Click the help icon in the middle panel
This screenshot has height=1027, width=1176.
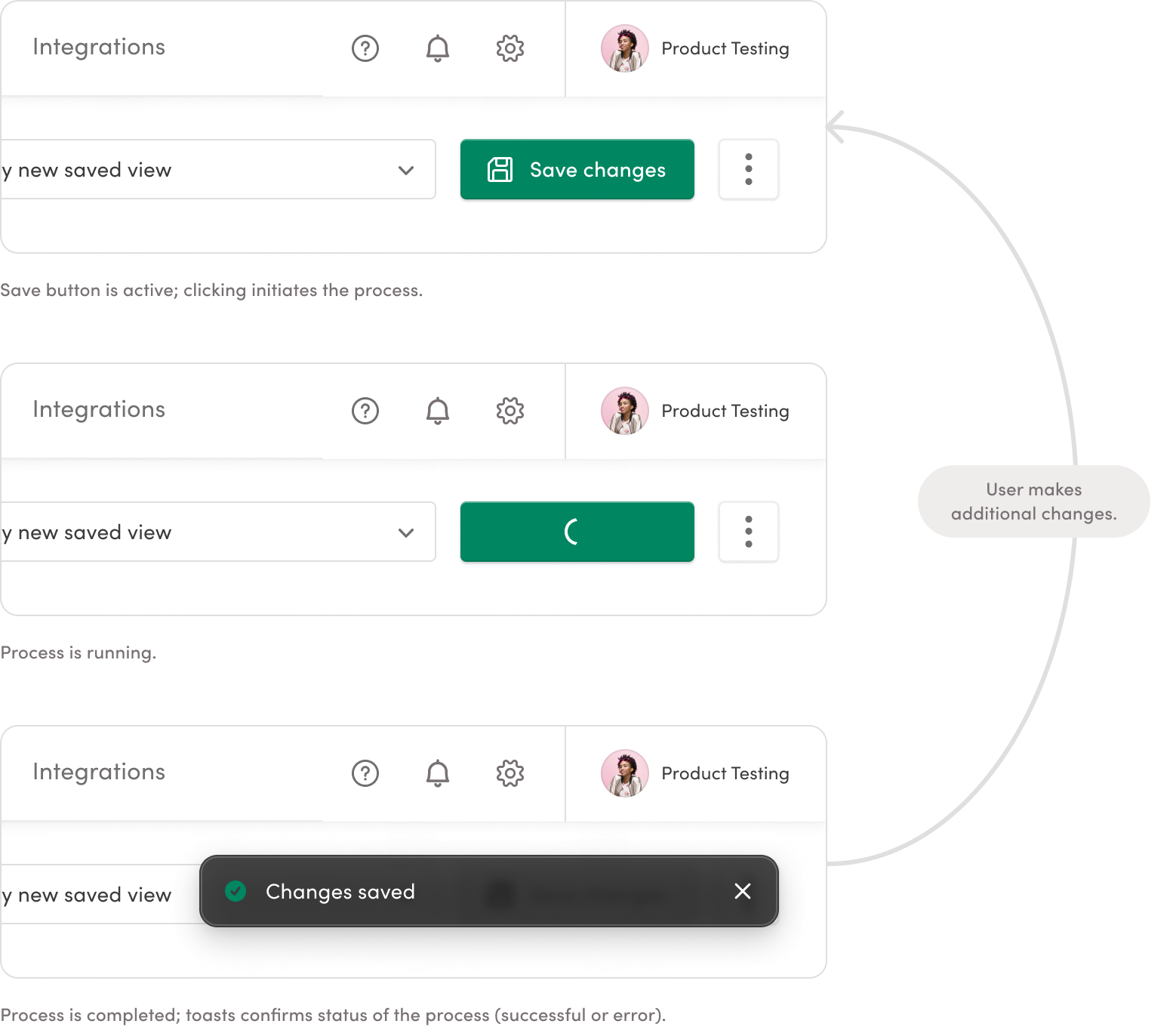[x=365, y=411]
